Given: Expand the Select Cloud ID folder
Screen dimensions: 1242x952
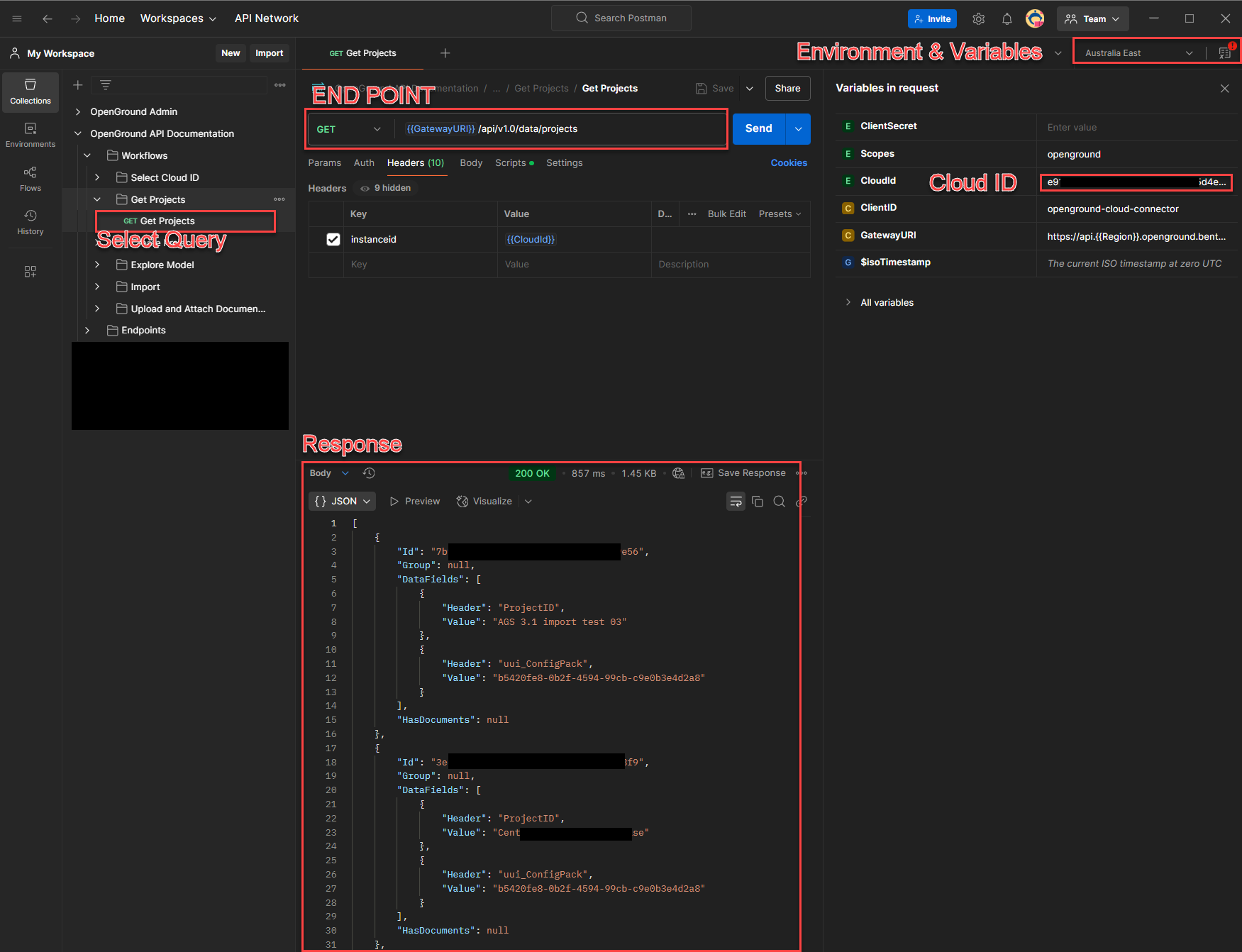Looking at the screenshot, I should pos(97,178).
